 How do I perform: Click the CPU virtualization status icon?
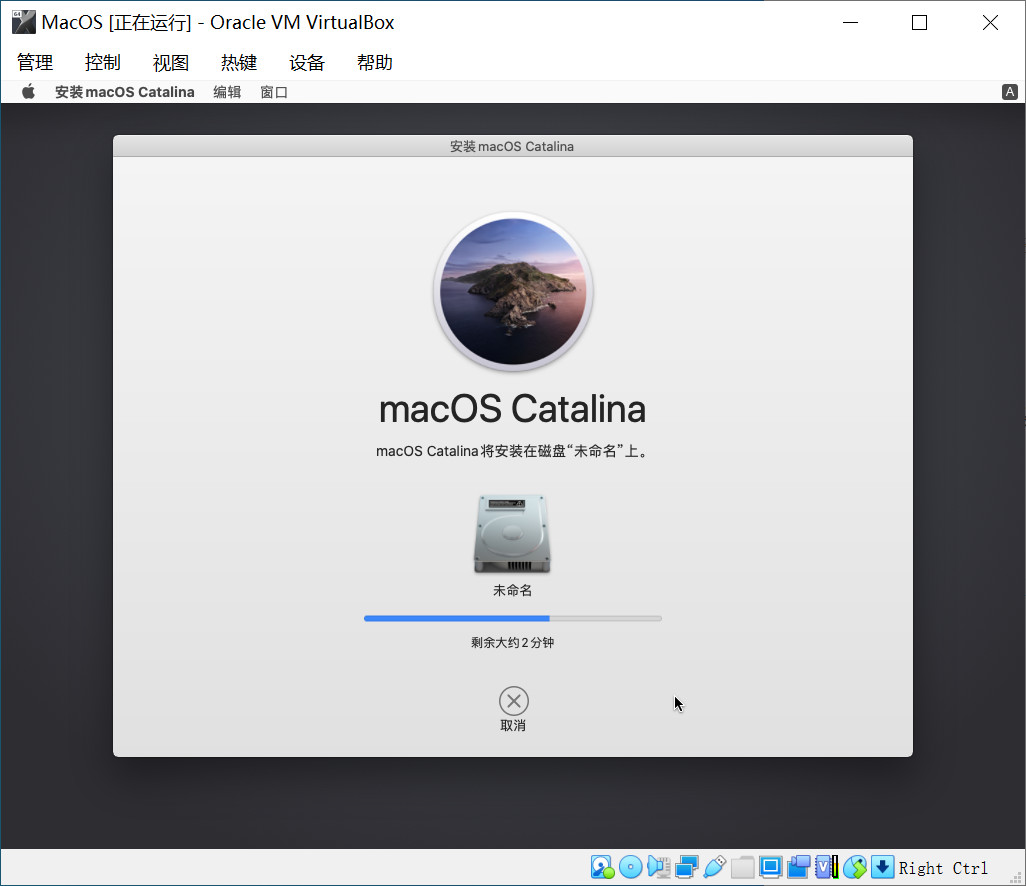[826, 867]
